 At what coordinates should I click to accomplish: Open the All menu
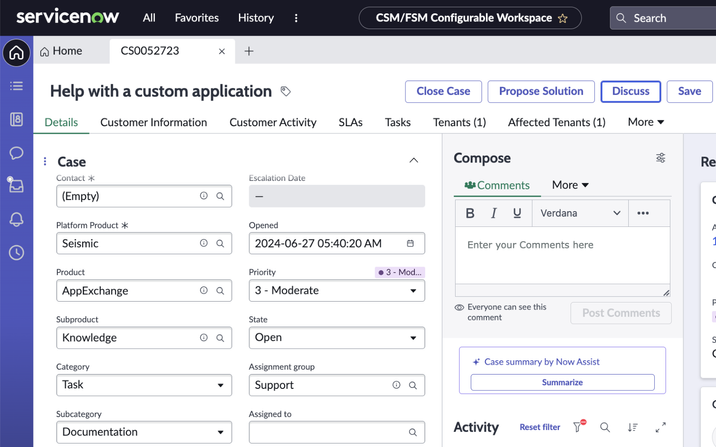point(149,18)
